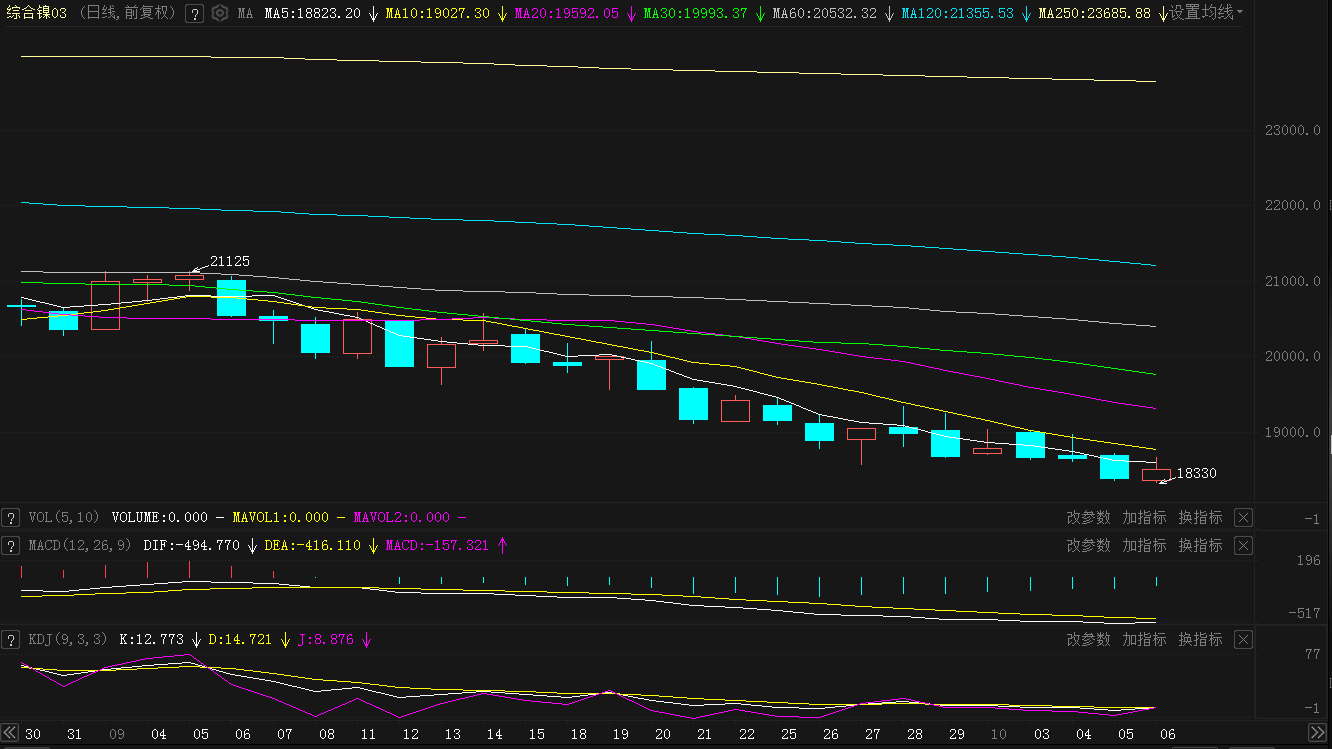Screen dimensions: 1332x749
Task: Open the 设置均线 dropdown
Action: (1207, 13)
